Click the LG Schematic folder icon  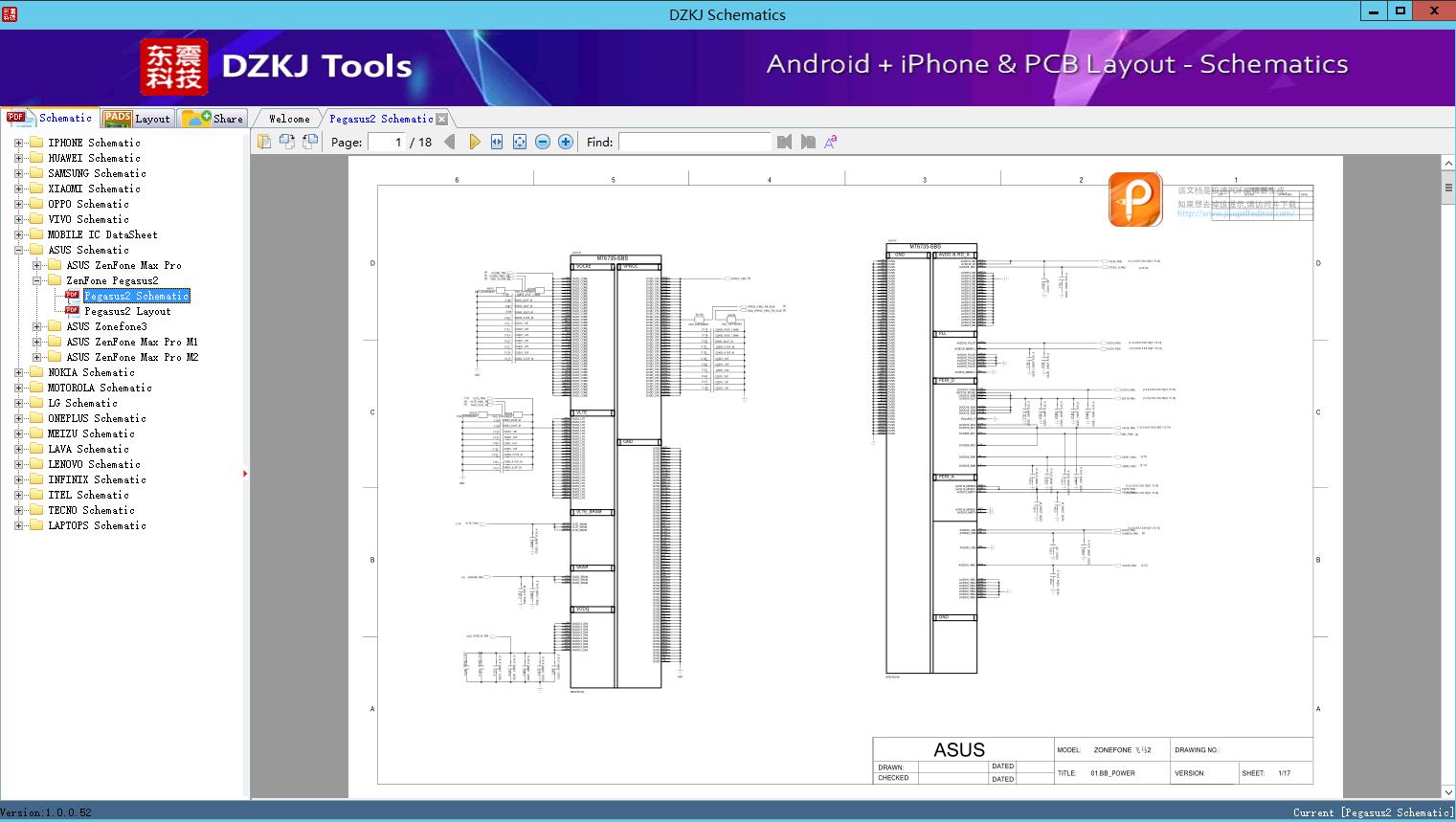36,403
